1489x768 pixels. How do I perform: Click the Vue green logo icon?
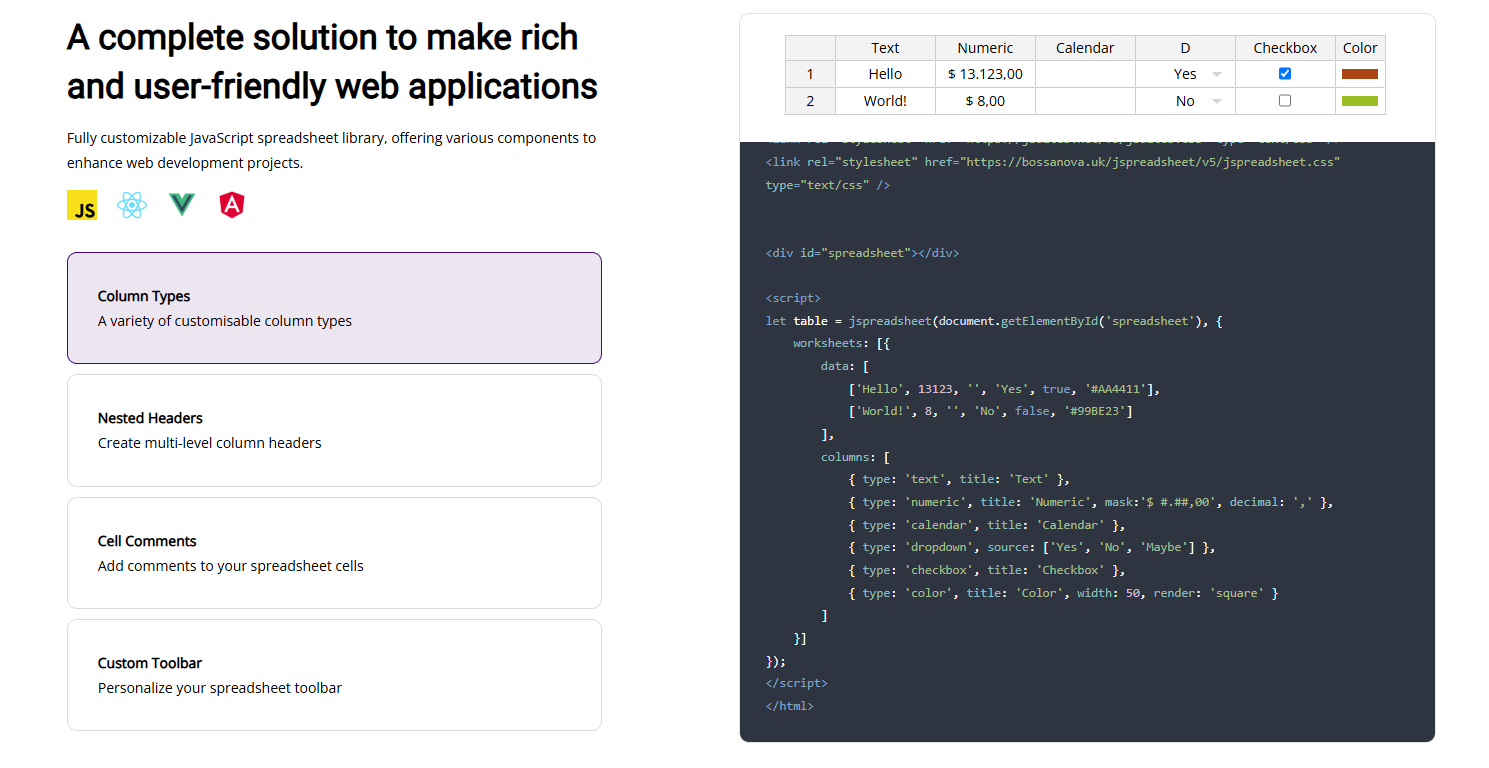[x=182, y=205]
